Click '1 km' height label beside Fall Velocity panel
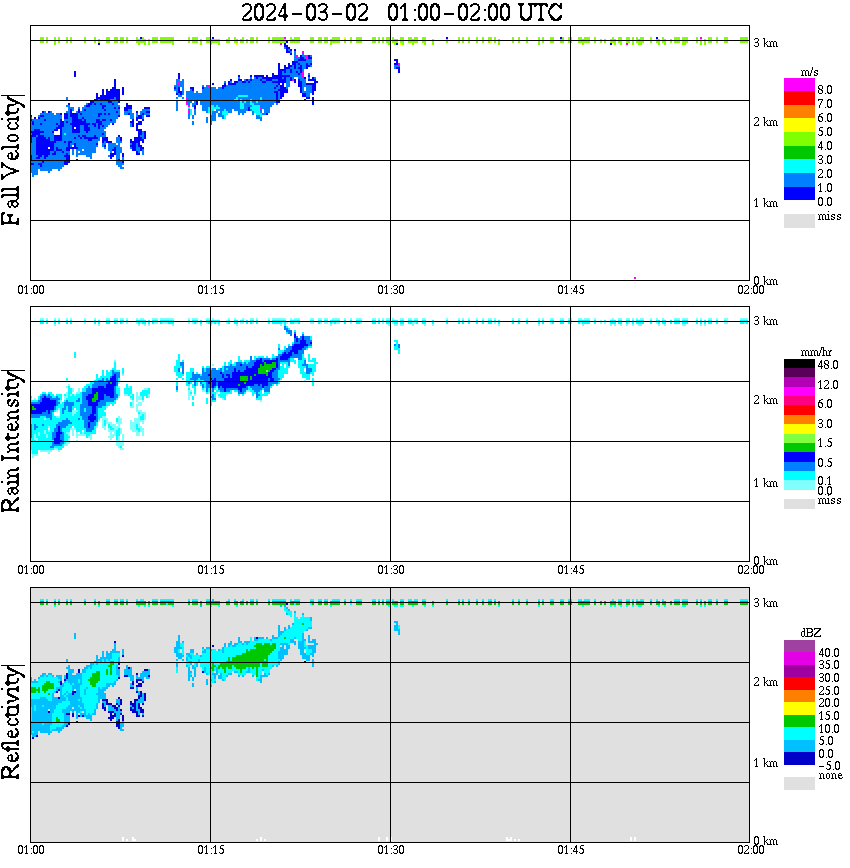The height and width of the screenshot is (868, 850). [x=766, y=203]
